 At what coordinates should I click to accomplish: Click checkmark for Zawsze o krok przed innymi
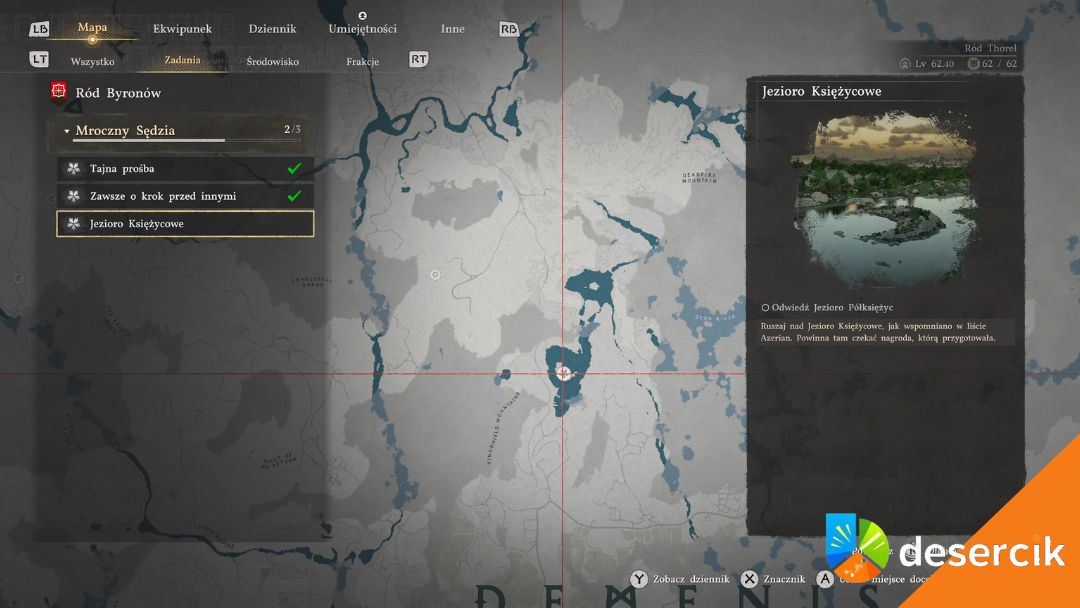click(x=294, y=196)
